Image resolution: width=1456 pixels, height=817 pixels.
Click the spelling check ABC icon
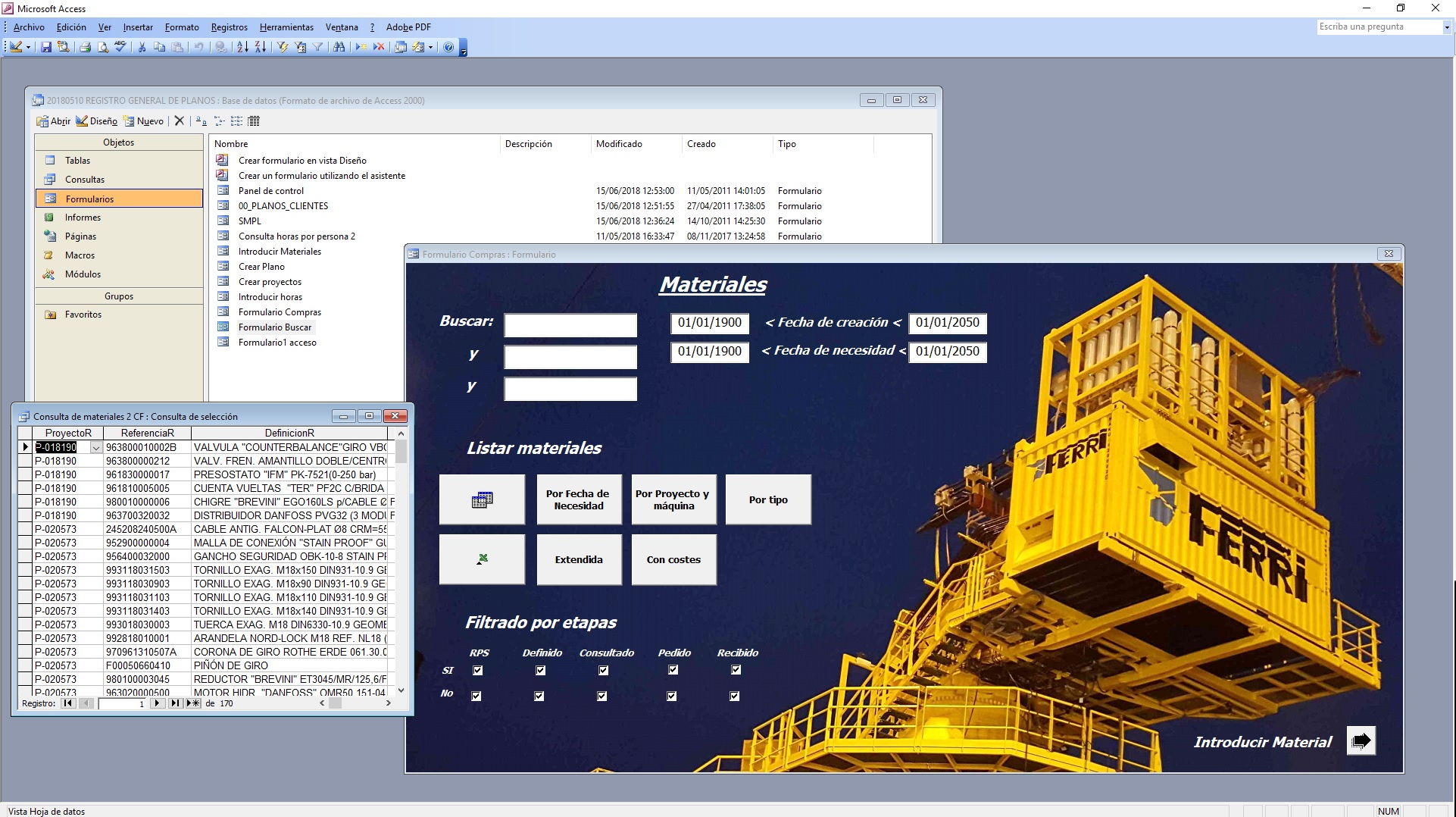pyautogui.click(x=120, y=47)
